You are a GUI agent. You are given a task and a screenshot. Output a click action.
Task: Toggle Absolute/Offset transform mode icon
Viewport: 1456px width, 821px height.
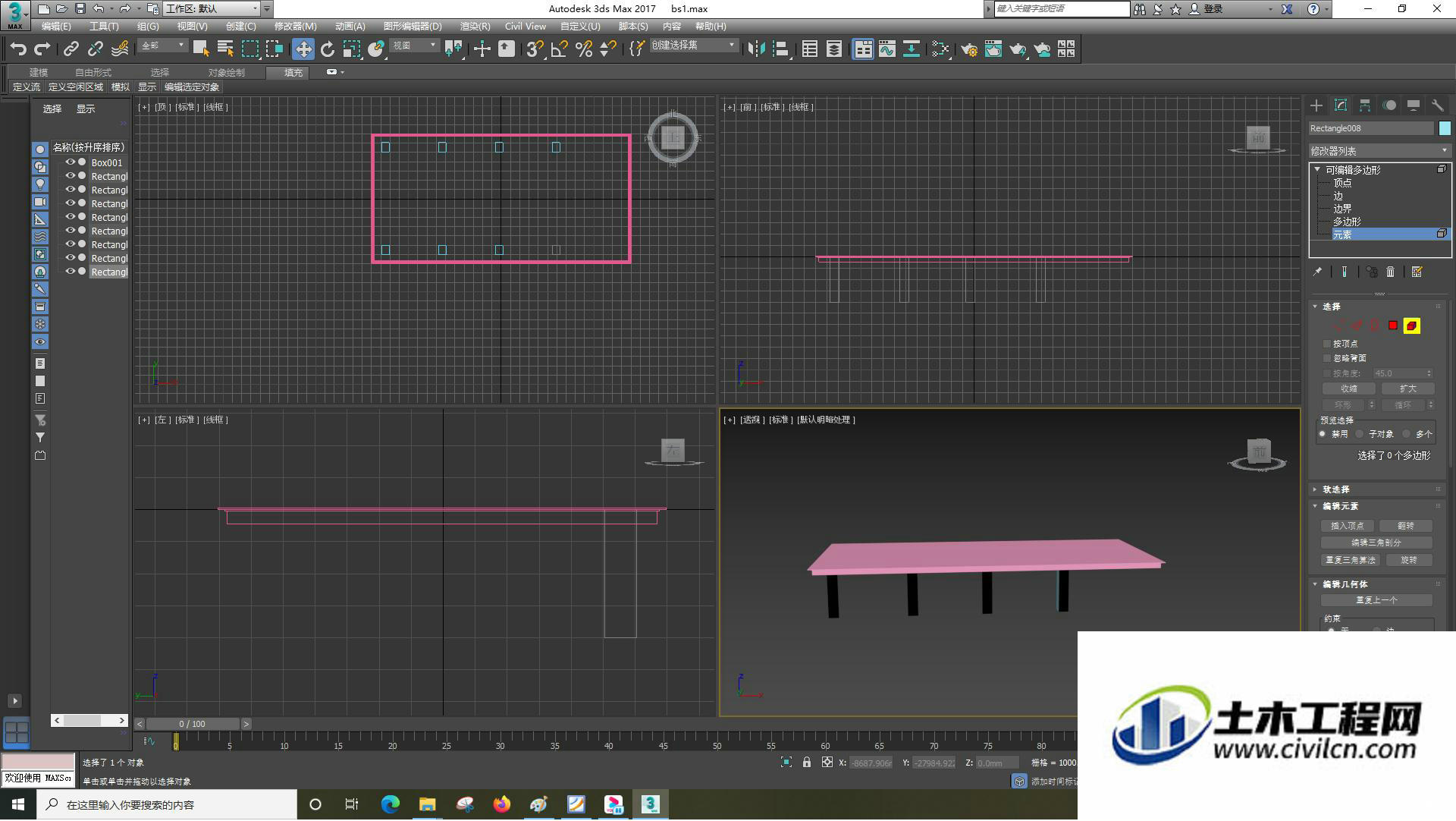[827, 763]
